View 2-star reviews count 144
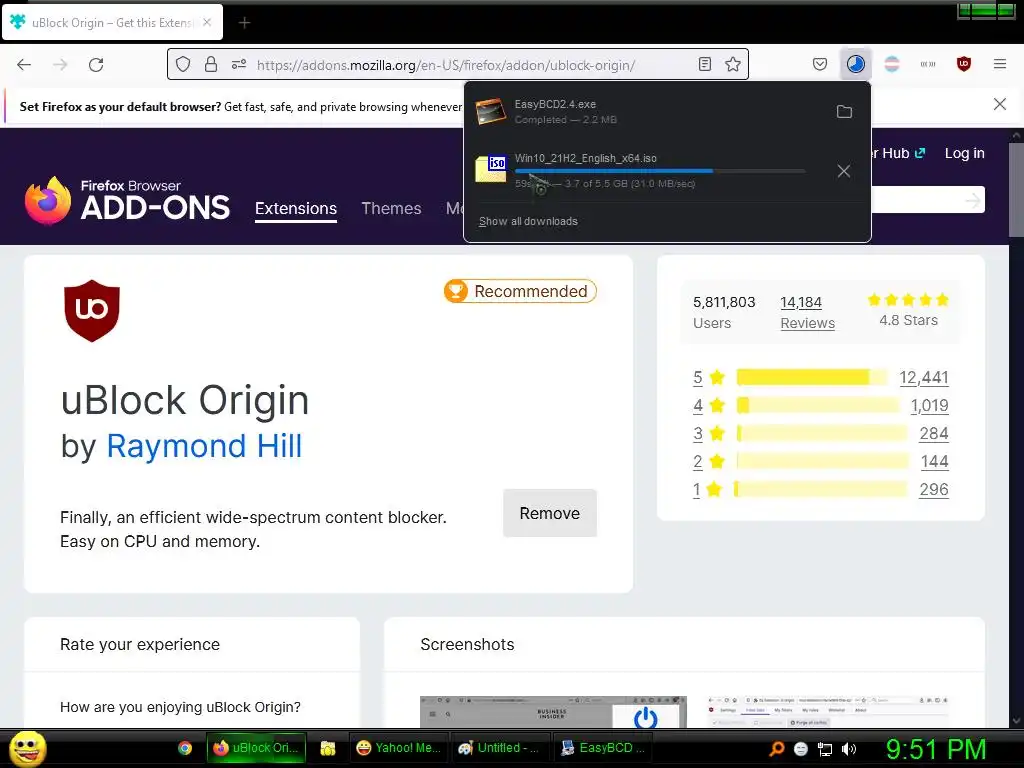Screen dimensions: 1024x768 935,462
